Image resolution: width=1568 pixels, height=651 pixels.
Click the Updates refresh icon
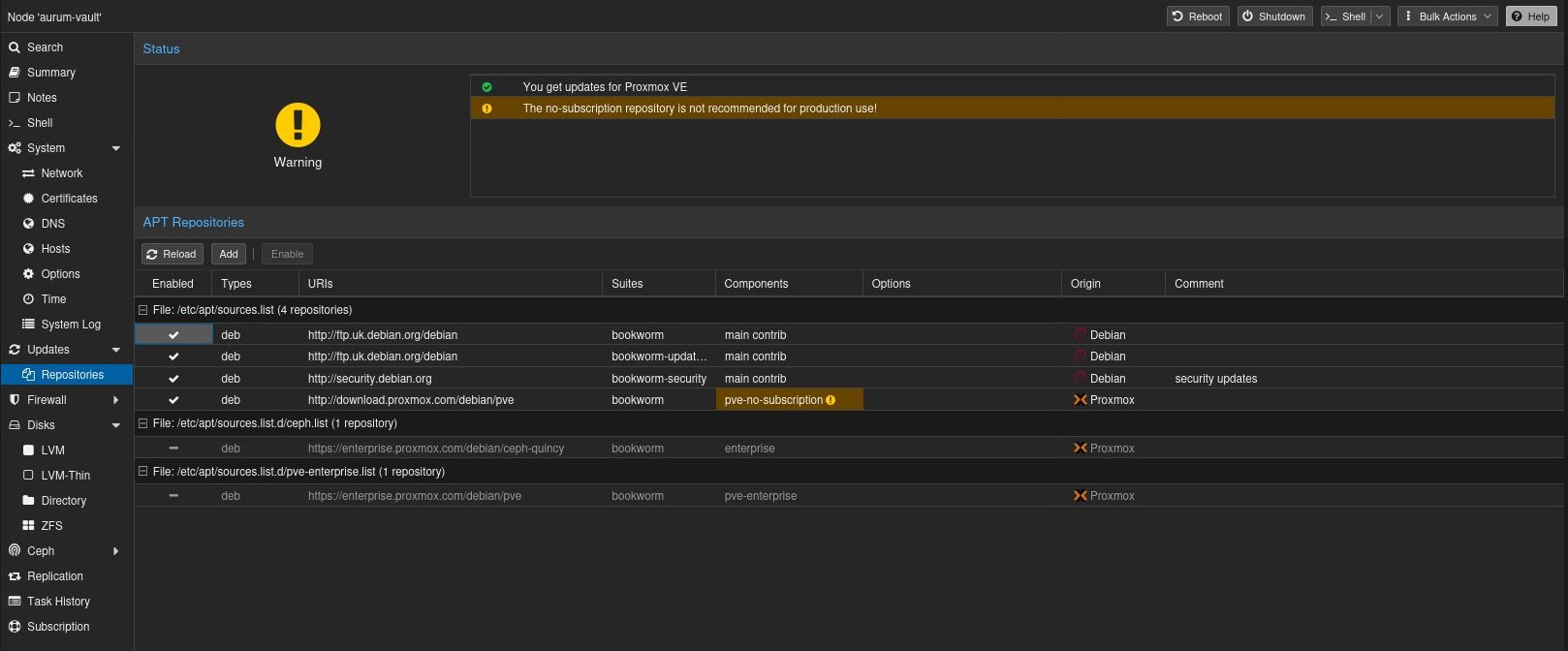15,350
